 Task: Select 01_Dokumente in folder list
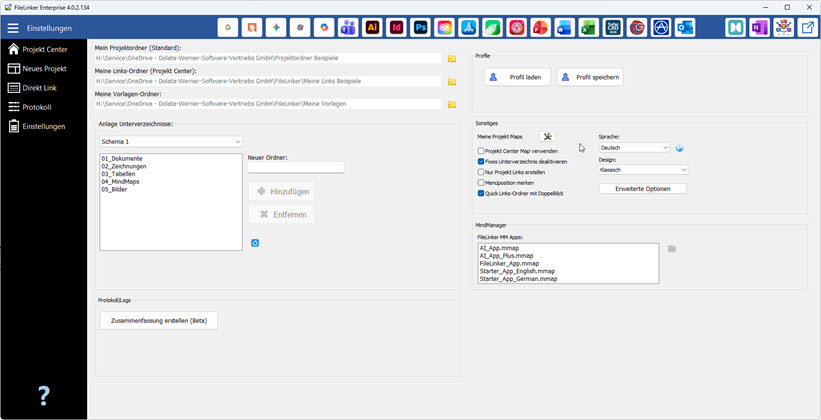point(123,158)
